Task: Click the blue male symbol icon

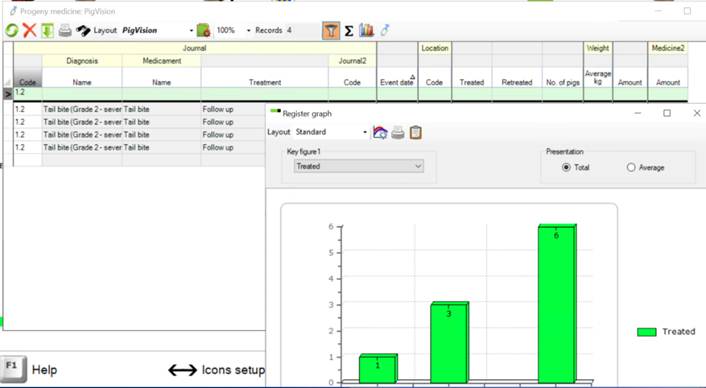Action: pos(385,30)
